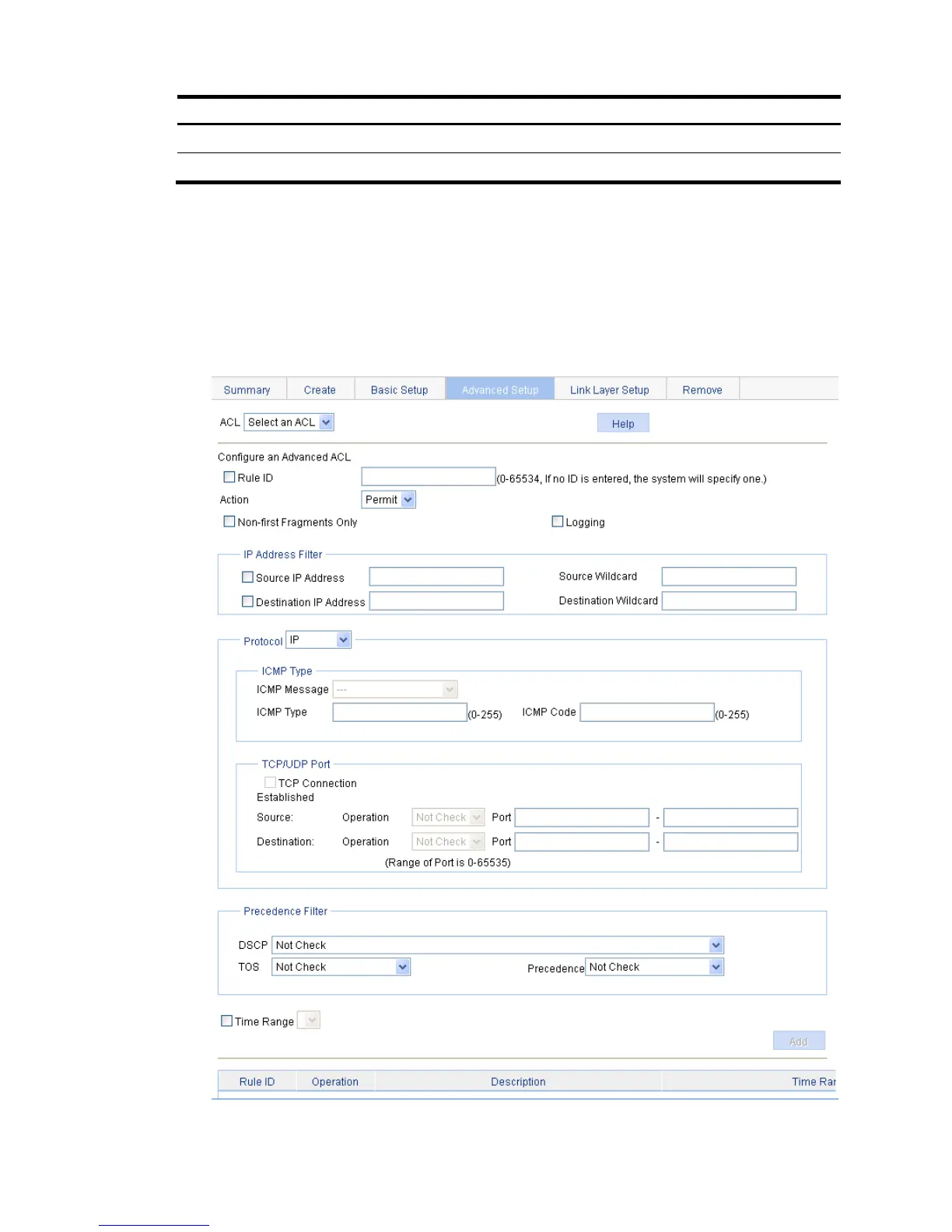The height and width of the screenshot is (1232, 952).
Task: Click the Source end Port field
Action: [x=730, y=817]
